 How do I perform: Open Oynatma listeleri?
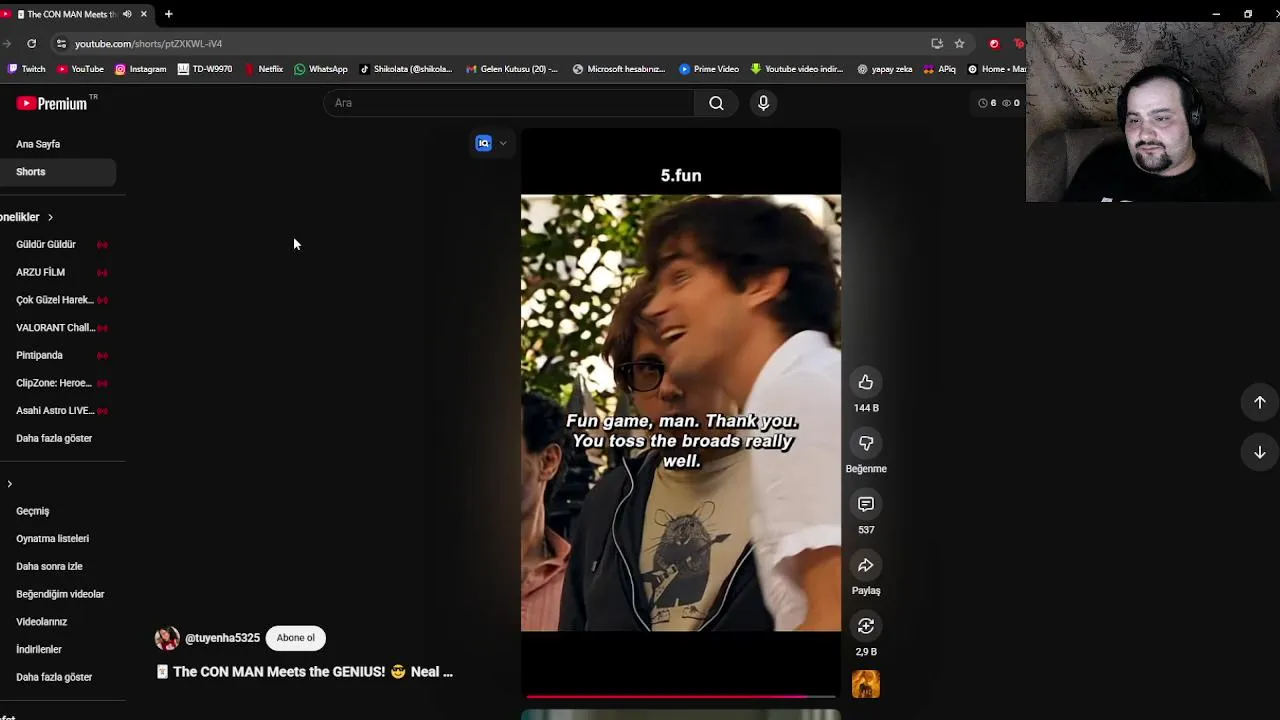point(52,539)
